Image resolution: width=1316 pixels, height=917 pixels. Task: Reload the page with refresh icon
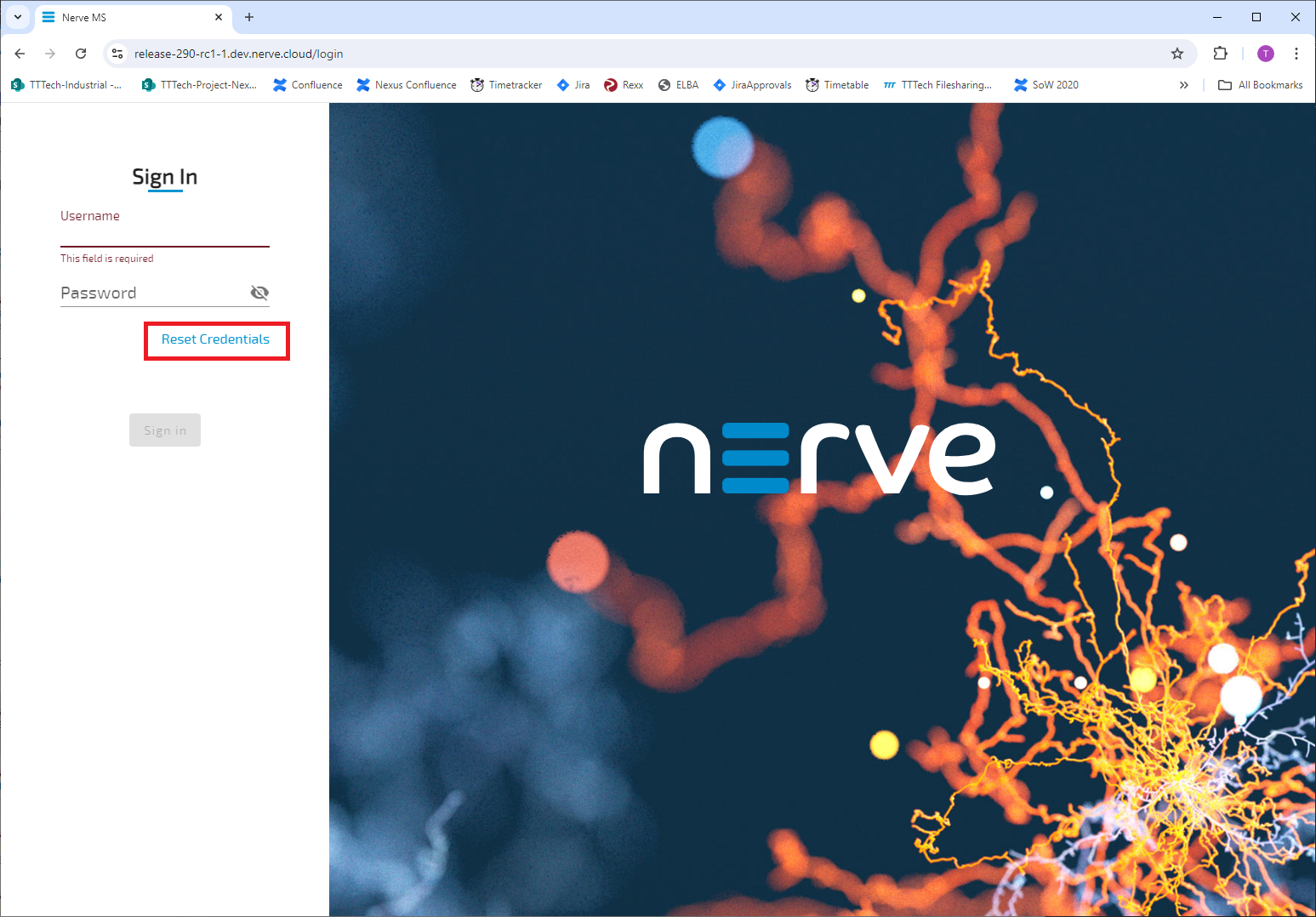pyautogui.click(x=81, y=54)
